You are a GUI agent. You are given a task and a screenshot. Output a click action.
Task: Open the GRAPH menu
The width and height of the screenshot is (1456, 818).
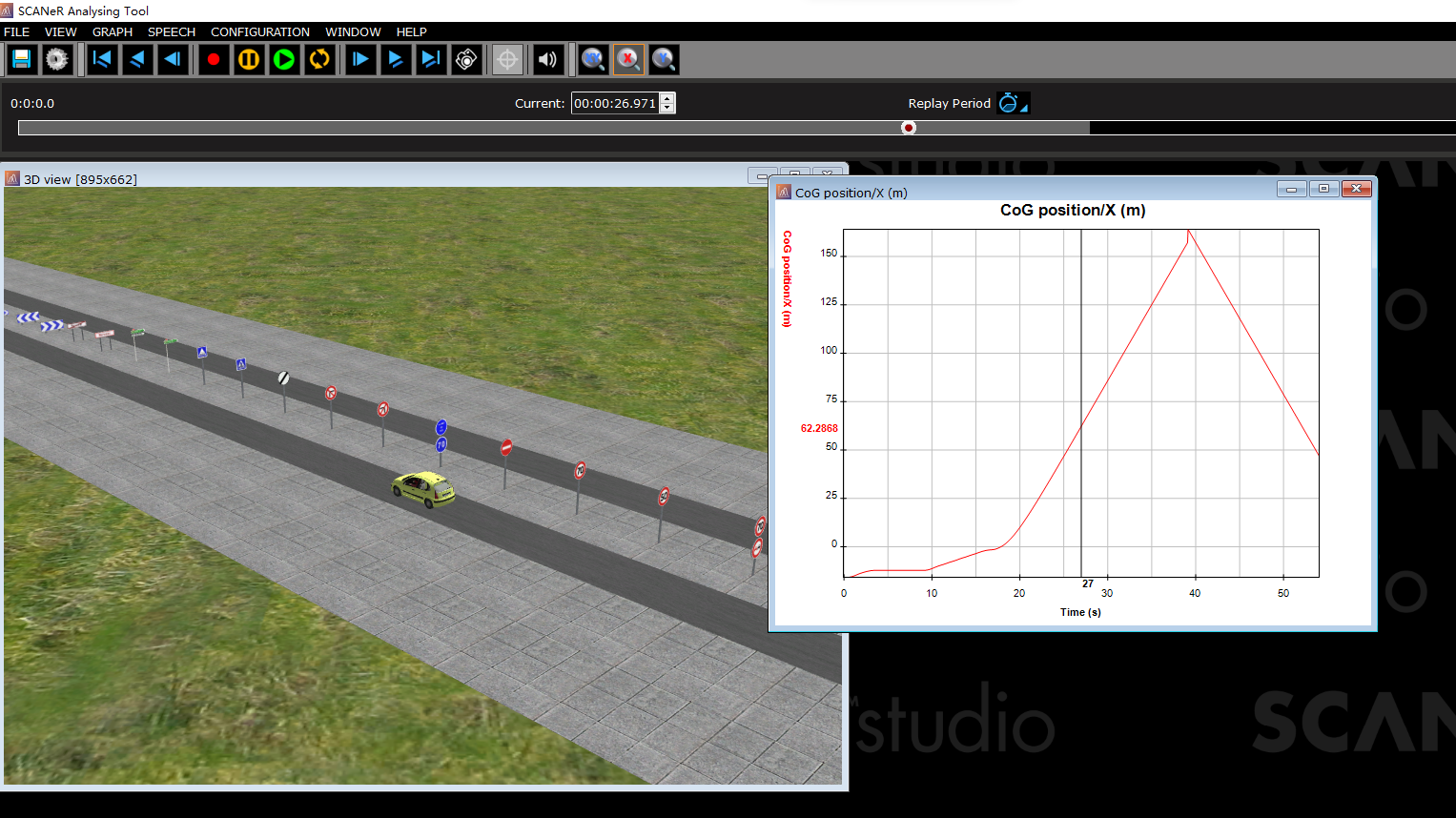tap(113, 31)
